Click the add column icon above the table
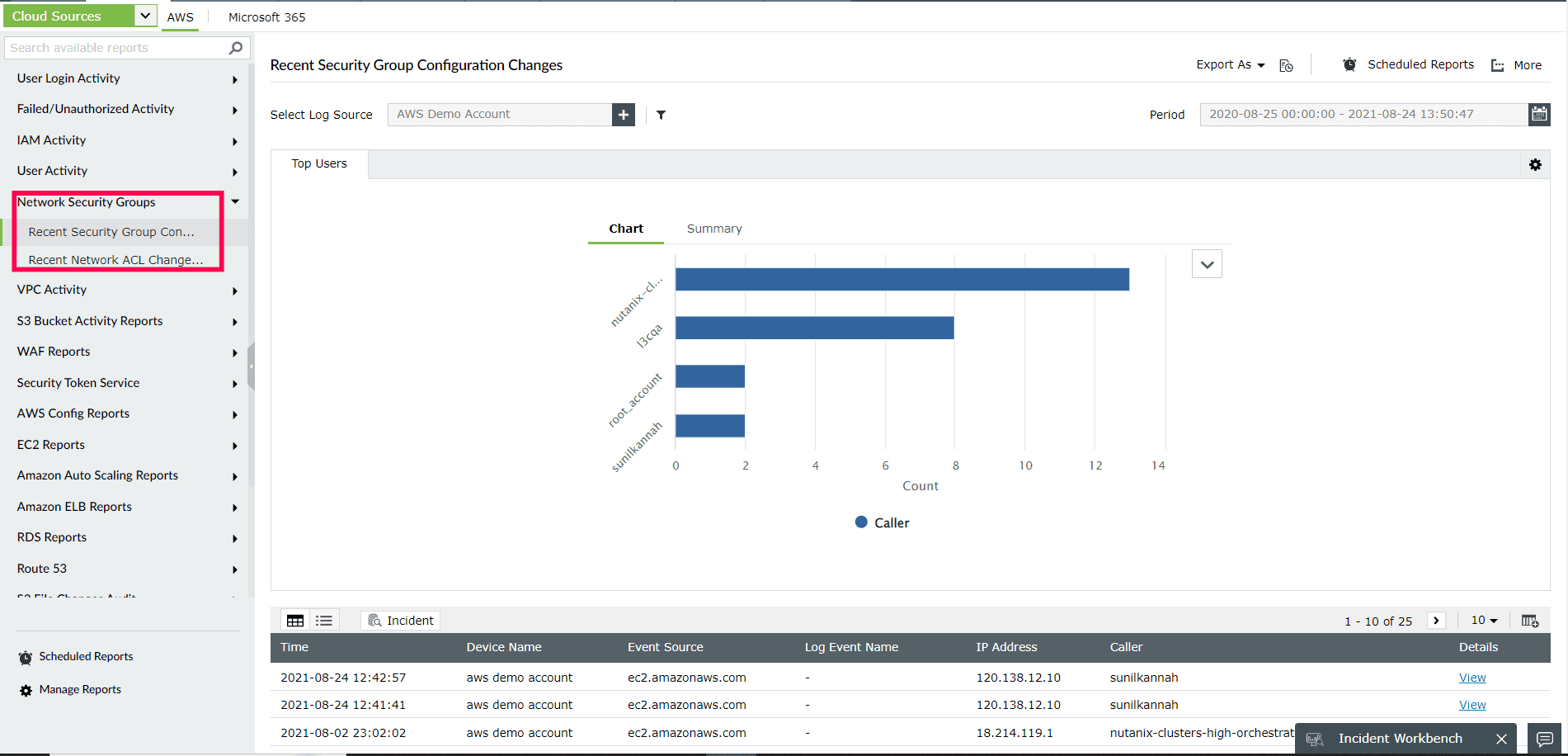Screen dimensions: 1568x756 tap(1531, 620)
